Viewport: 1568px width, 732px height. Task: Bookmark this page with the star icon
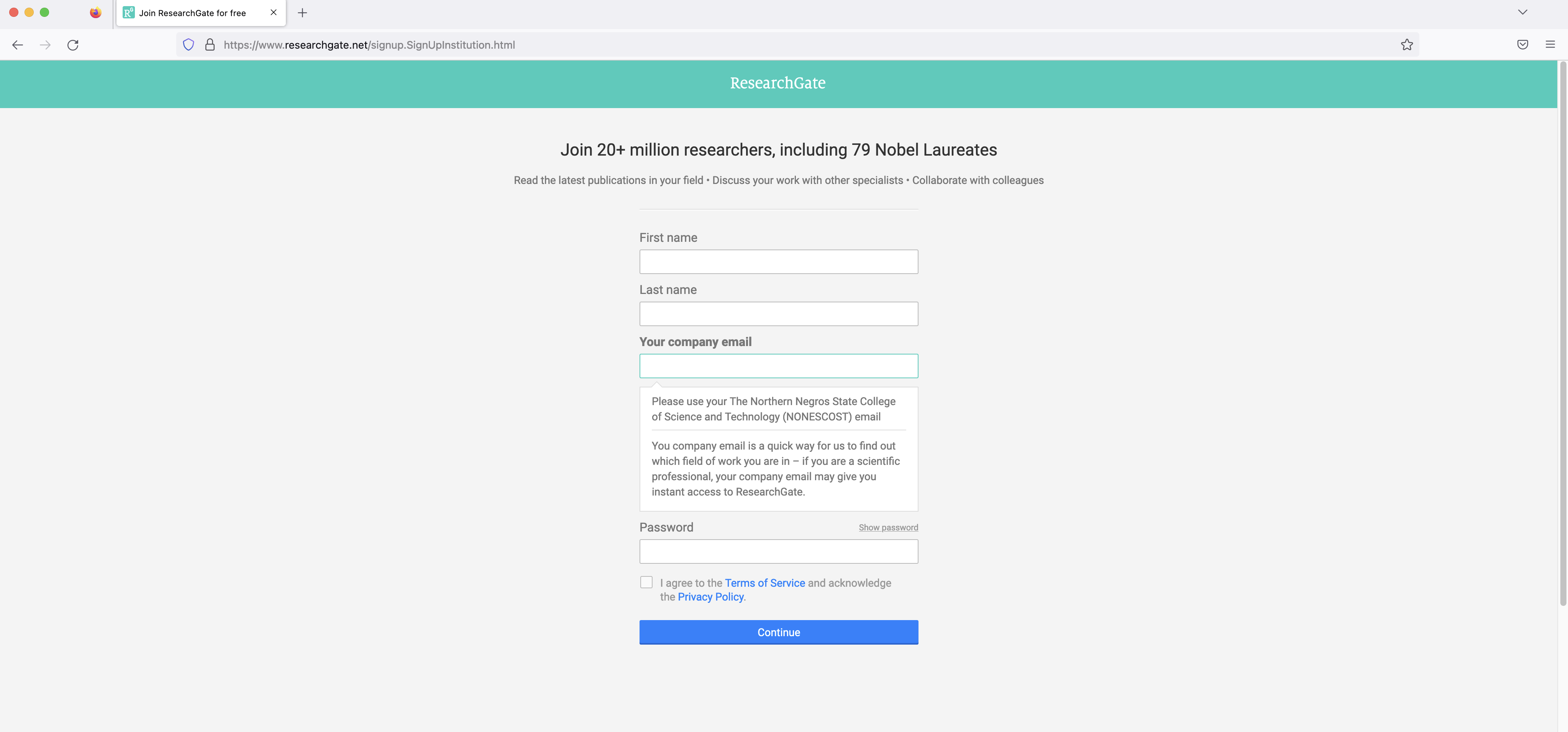pos(1407,44)
